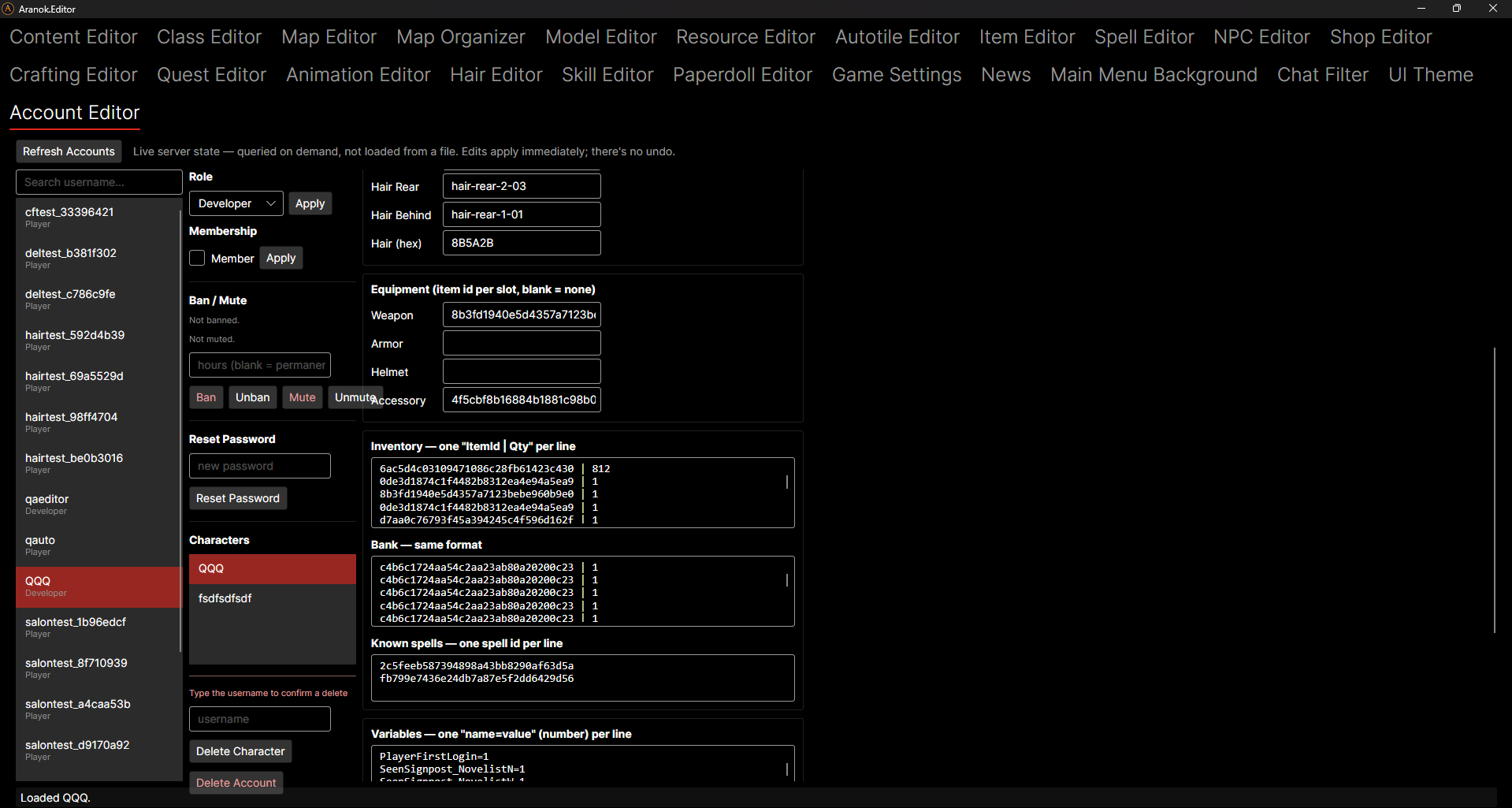Switch to the NPC Editor tab

point(1261,37)
